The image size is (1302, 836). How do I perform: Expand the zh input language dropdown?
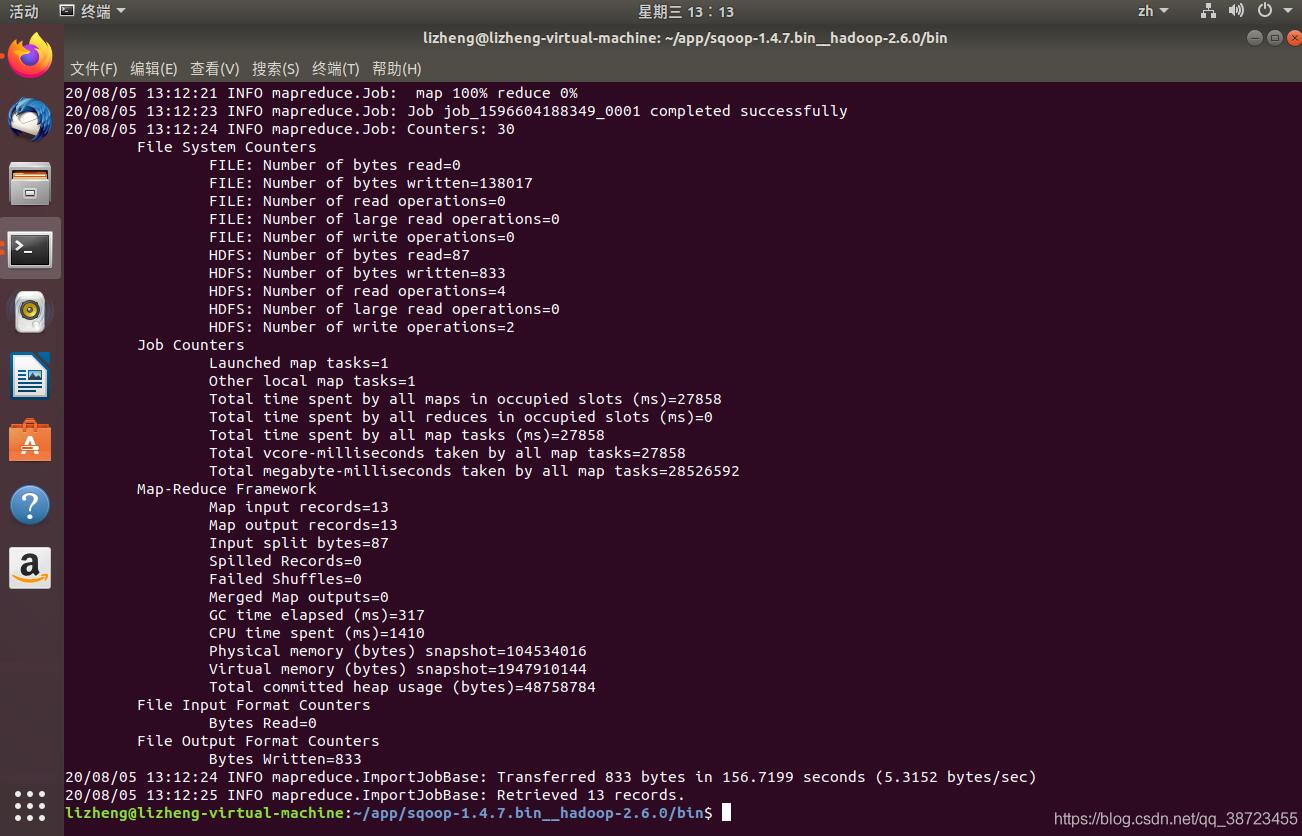click(1152, 11)
